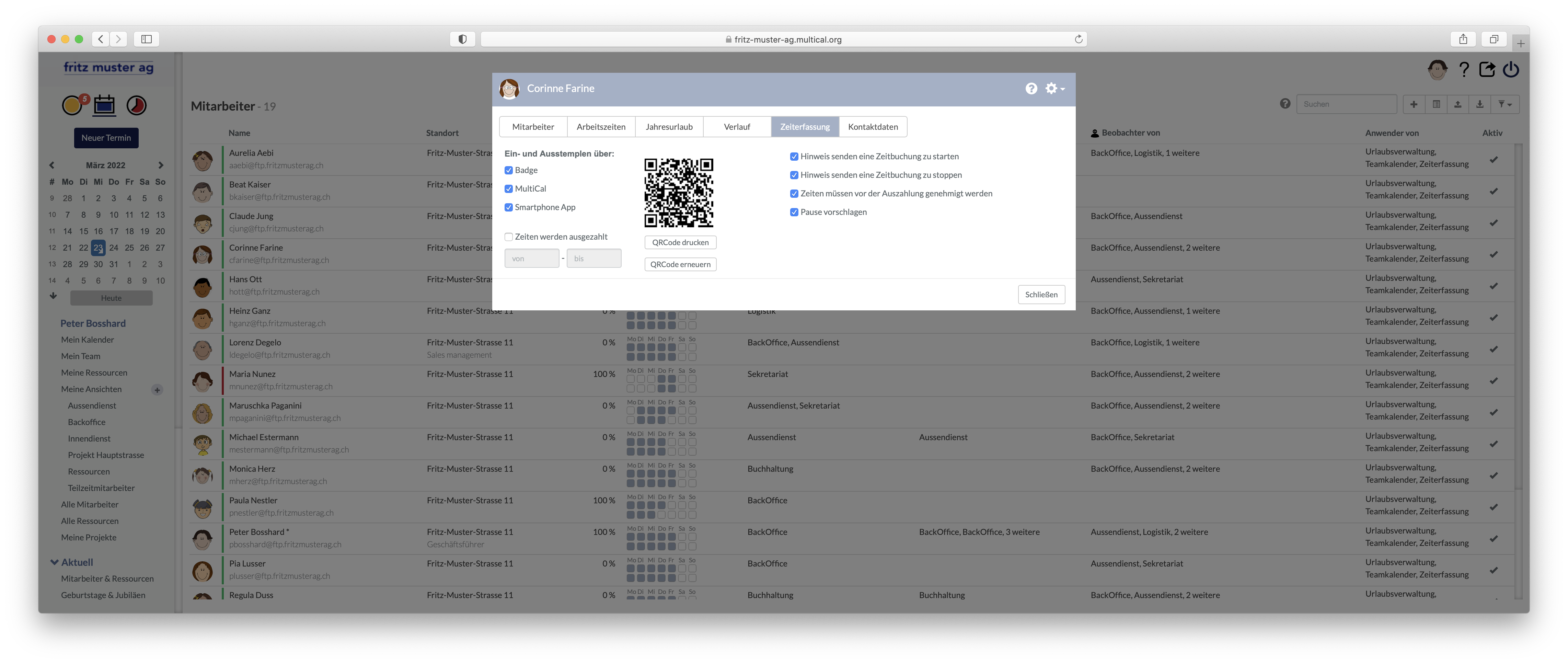
Task: Switch to the Mitarbeiter tab
Action: [x=533, y=127]
